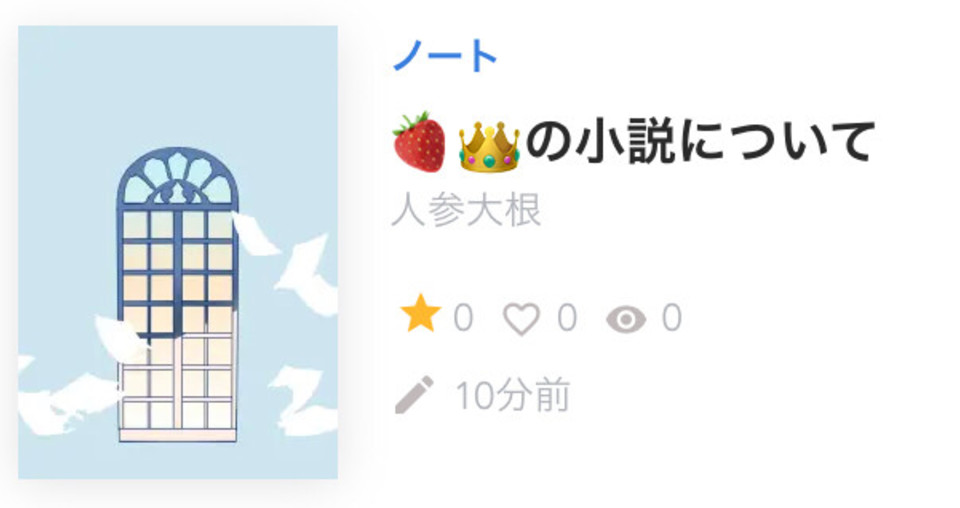The width and height of the screenshot is (960, 508).
Task: Click the strawberry emoji in the title
Action: (x=420, y=142)
